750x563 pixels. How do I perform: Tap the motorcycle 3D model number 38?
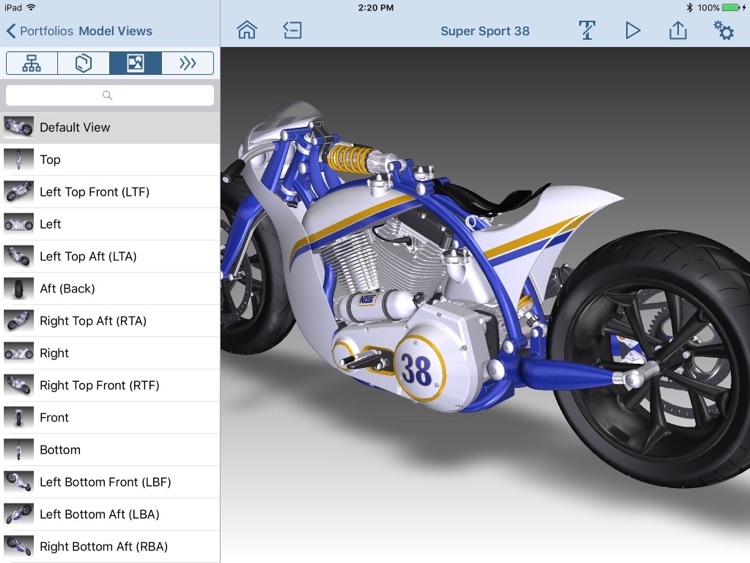click(416, 369)
